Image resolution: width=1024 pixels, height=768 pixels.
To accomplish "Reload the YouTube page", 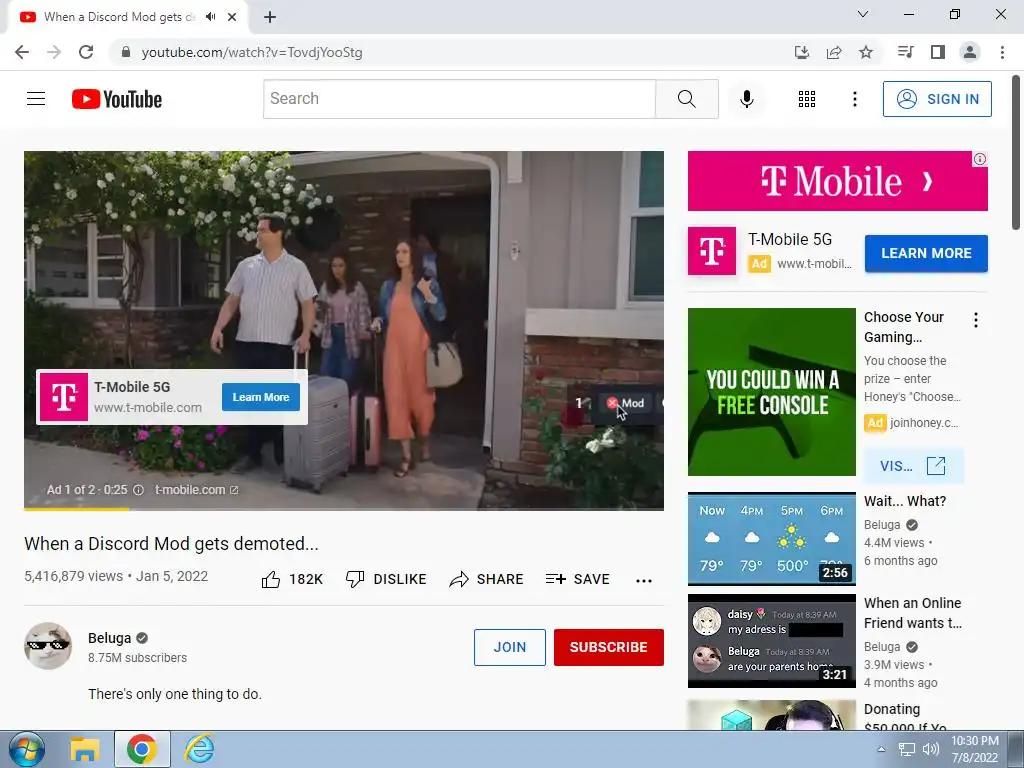I will [86, 52].
